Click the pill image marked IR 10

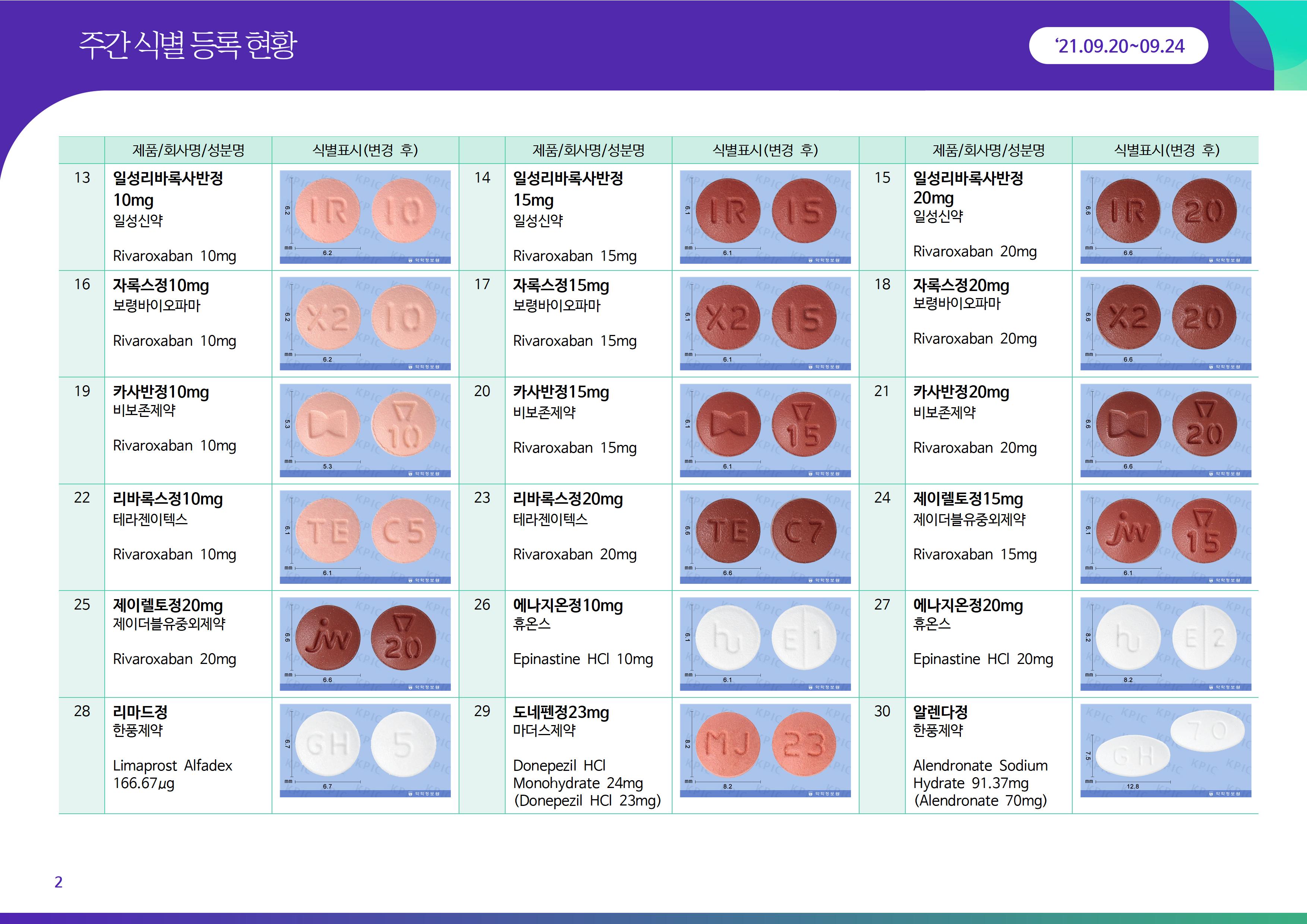coord(365,216)
